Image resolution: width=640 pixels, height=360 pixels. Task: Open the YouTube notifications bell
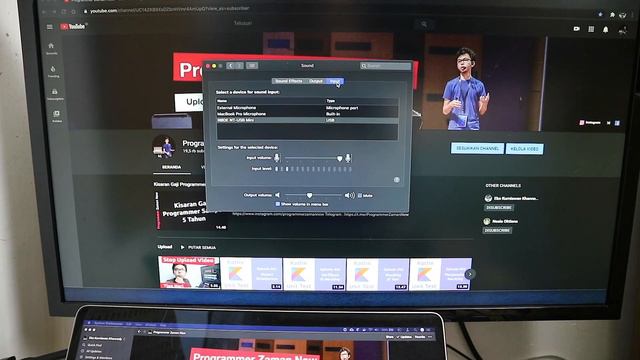point(606,29)
